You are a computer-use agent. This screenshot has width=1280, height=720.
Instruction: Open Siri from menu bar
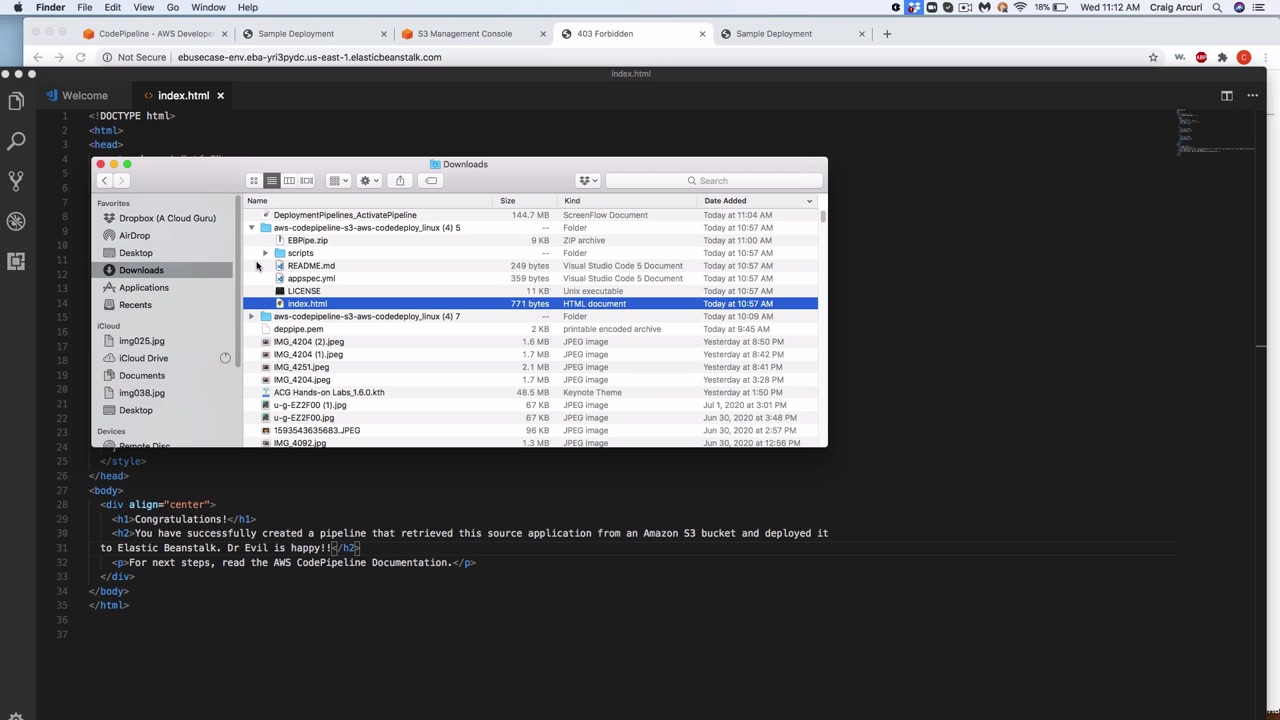point(1239,8)
